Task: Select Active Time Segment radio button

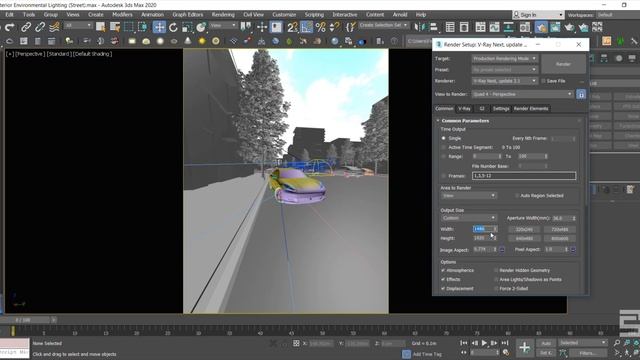Action: [x=444, y=147]
